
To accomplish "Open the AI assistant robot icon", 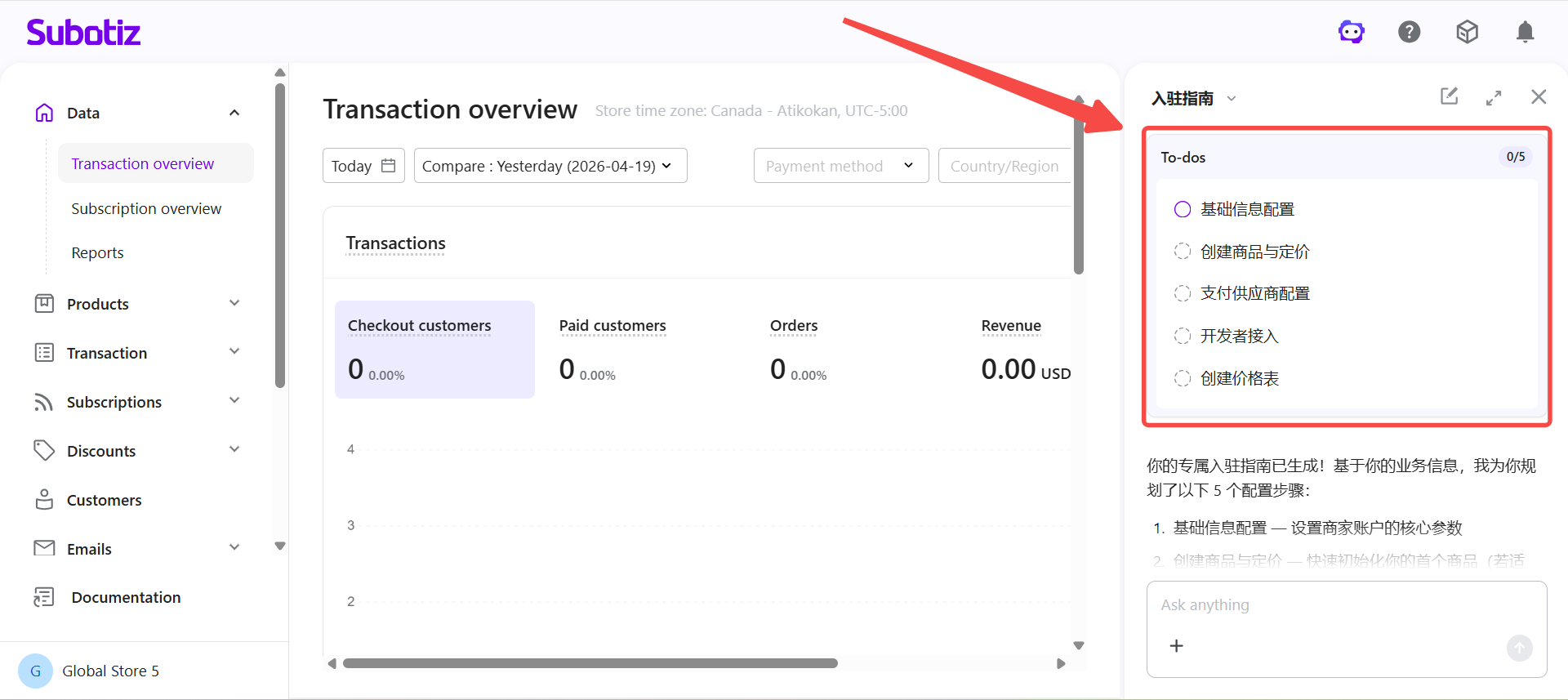I will (x=1351, y=32).
